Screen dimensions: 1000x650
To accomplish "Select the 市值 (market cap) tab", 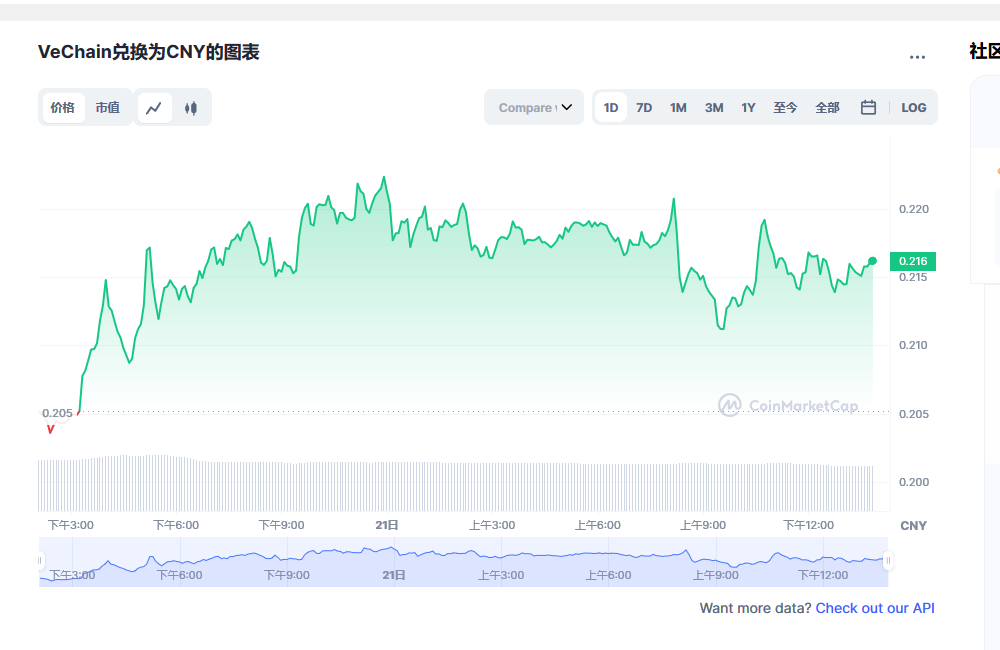I will tap(108, 107).
